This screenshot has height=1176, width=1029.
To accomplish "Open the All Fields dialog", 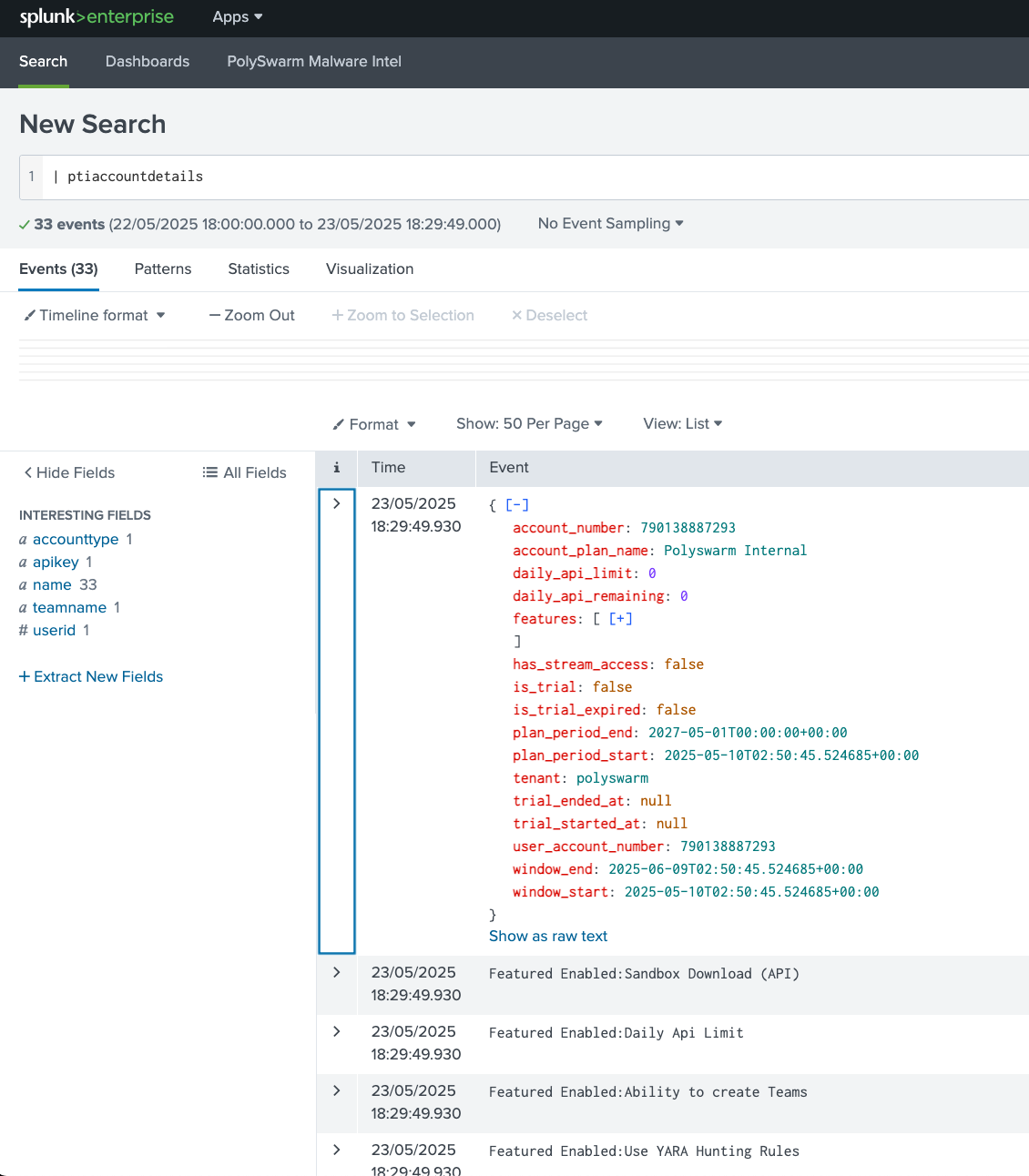I will [x=245, y=472].
